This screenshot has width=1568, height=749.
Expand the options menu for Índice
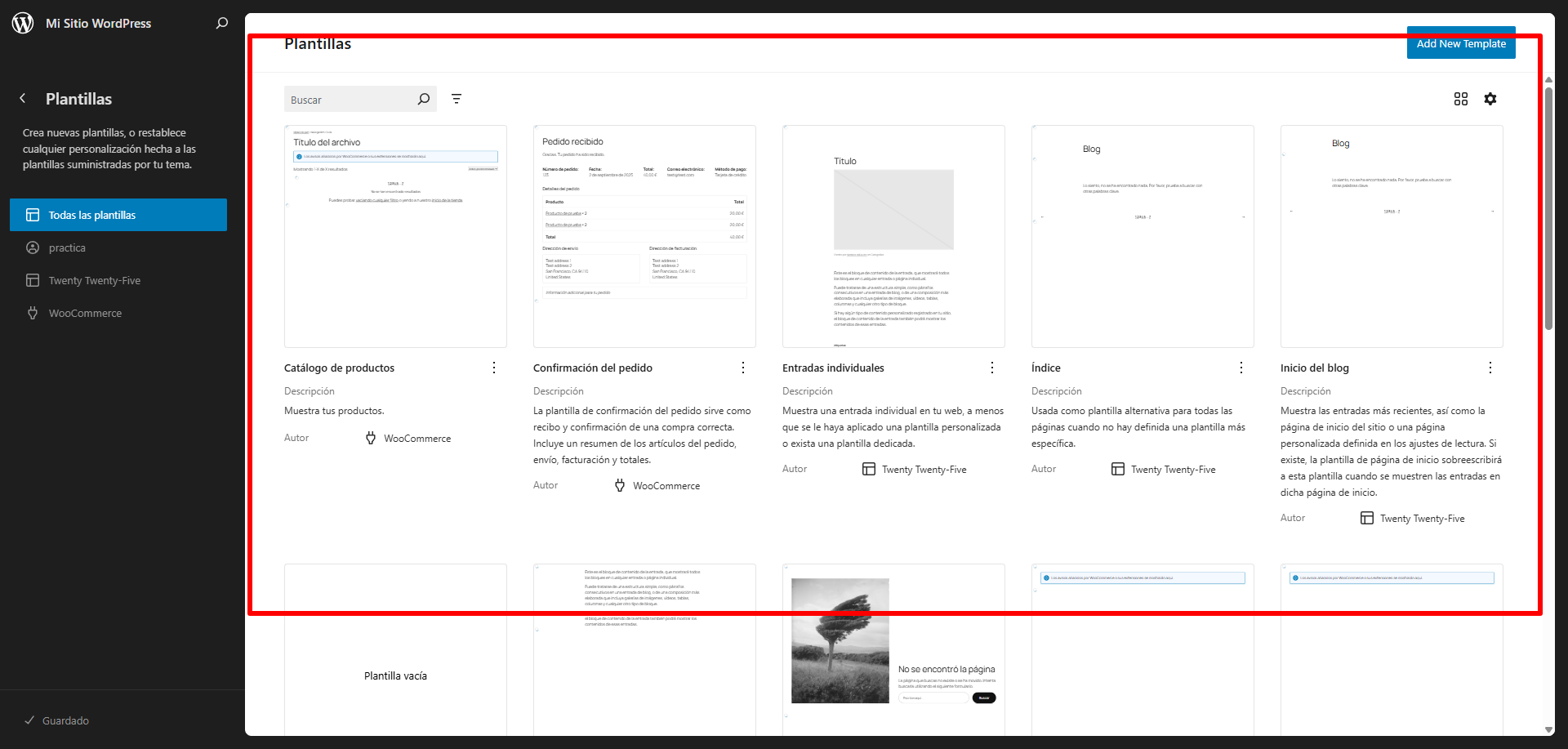coord(1241,368)
